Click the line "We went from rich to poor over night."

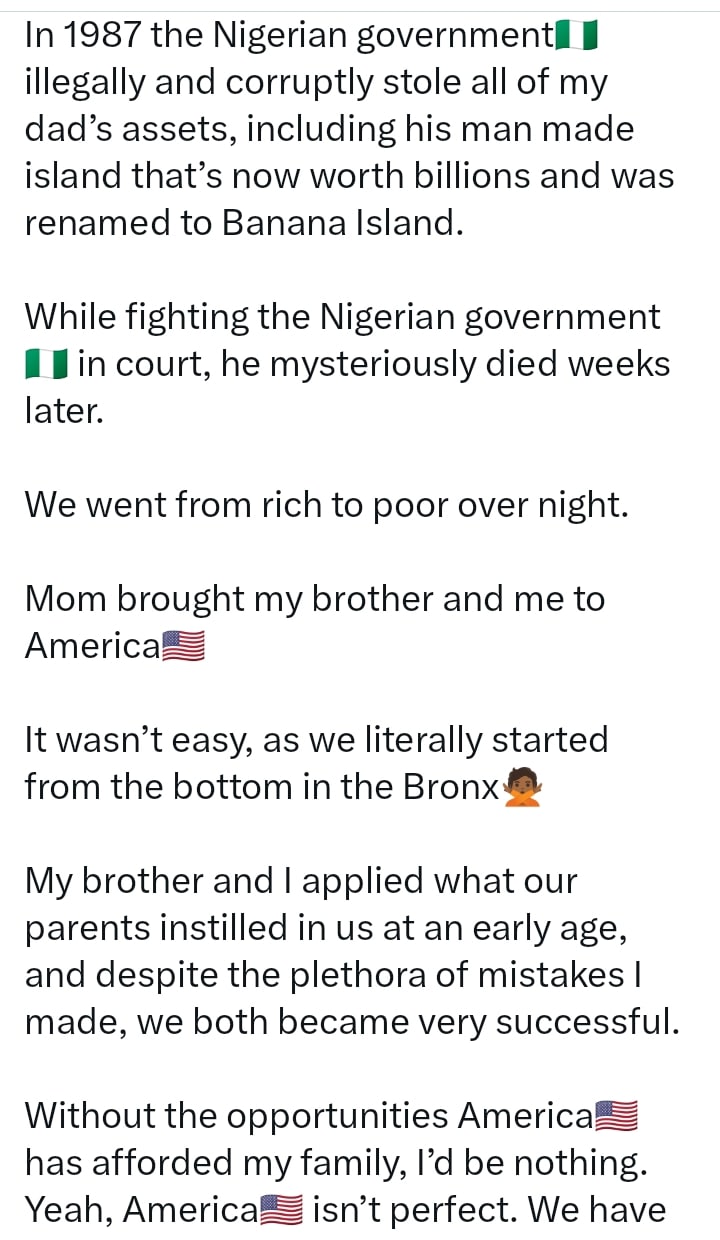pyautogui.click(x=326, y=505)
